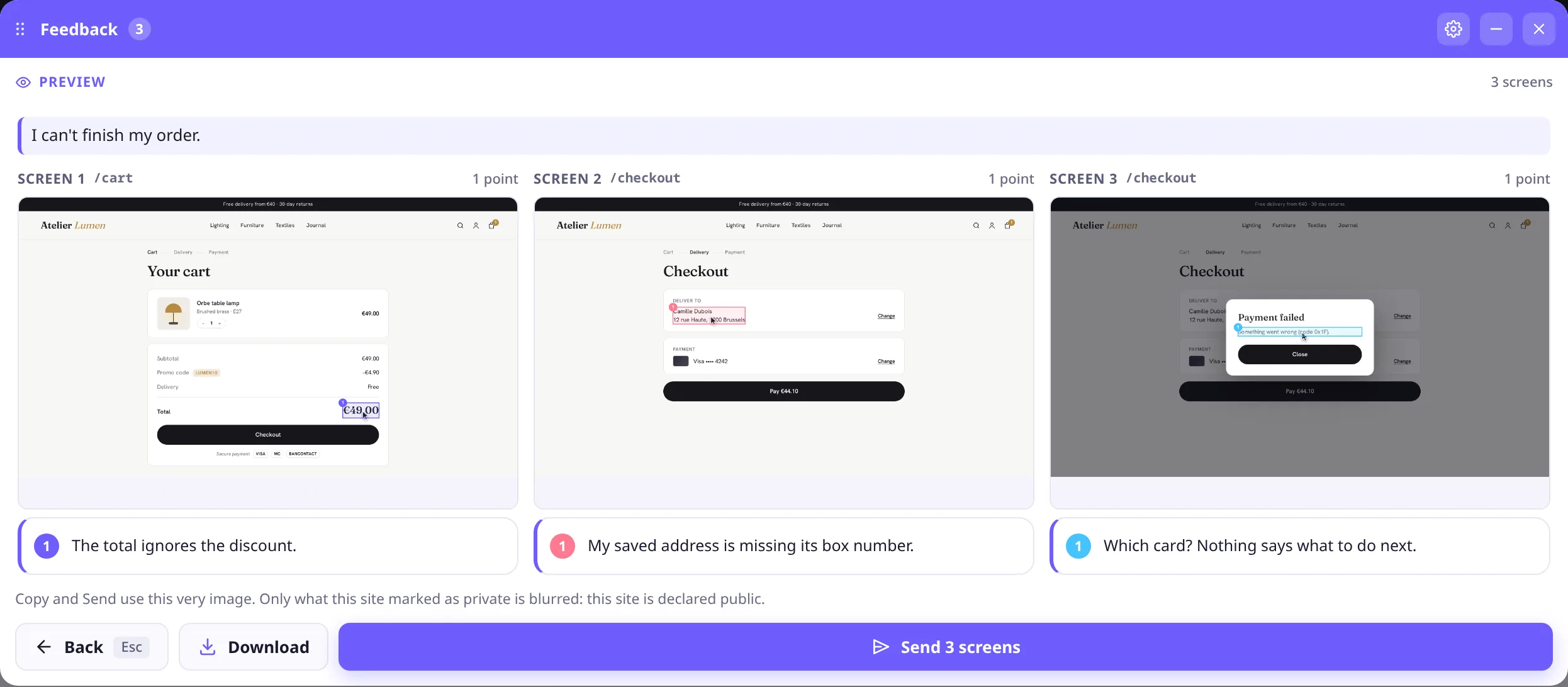
Task: Click the summary text 'I can't finish my order.'
Action: point(116,135)
